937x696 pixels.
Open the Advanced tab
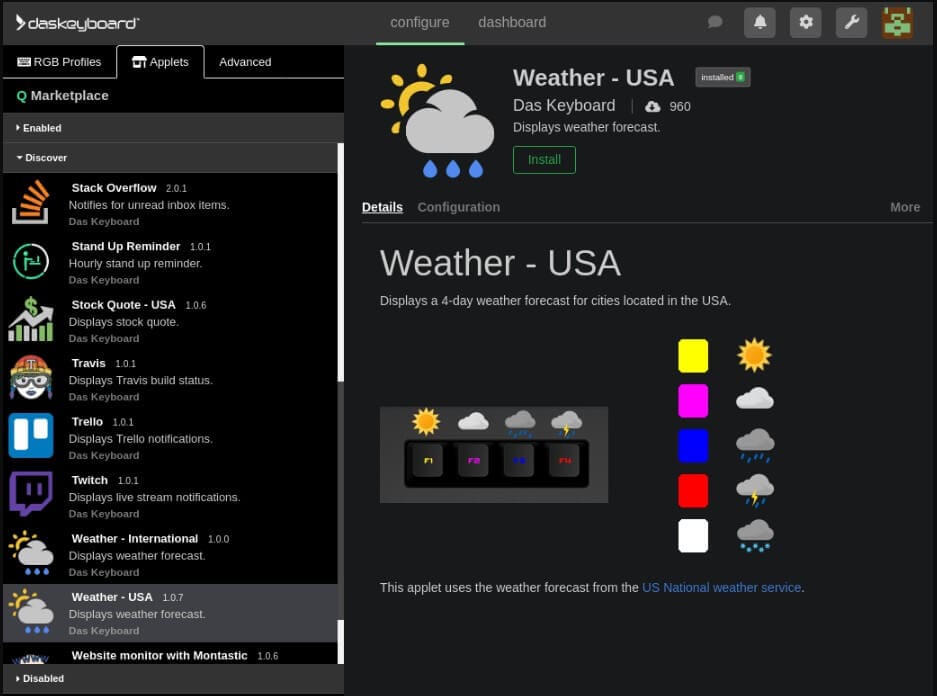[x=245, y=62]
